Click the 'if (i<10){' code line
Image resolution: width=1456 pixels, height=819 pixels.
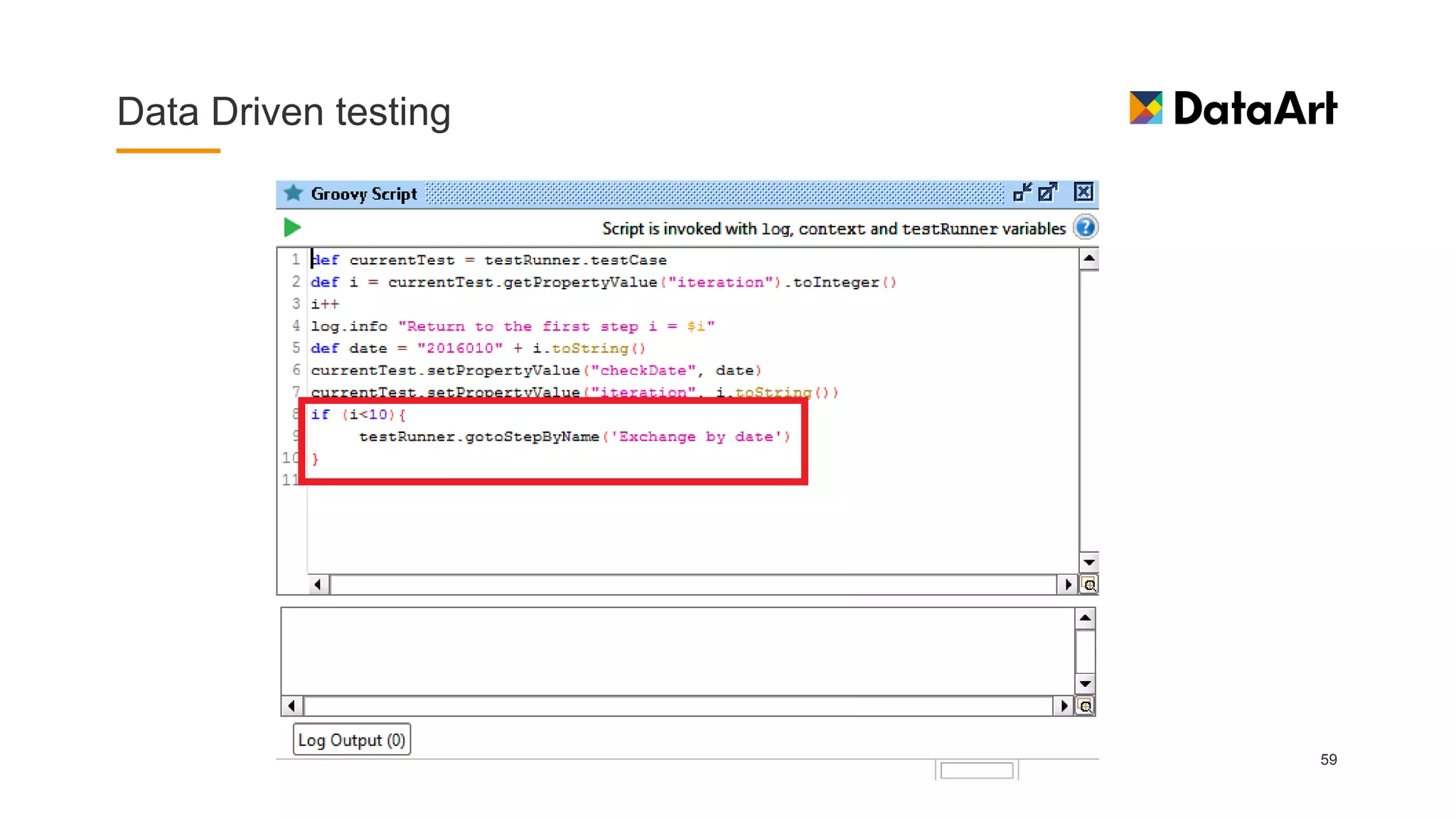358,414
